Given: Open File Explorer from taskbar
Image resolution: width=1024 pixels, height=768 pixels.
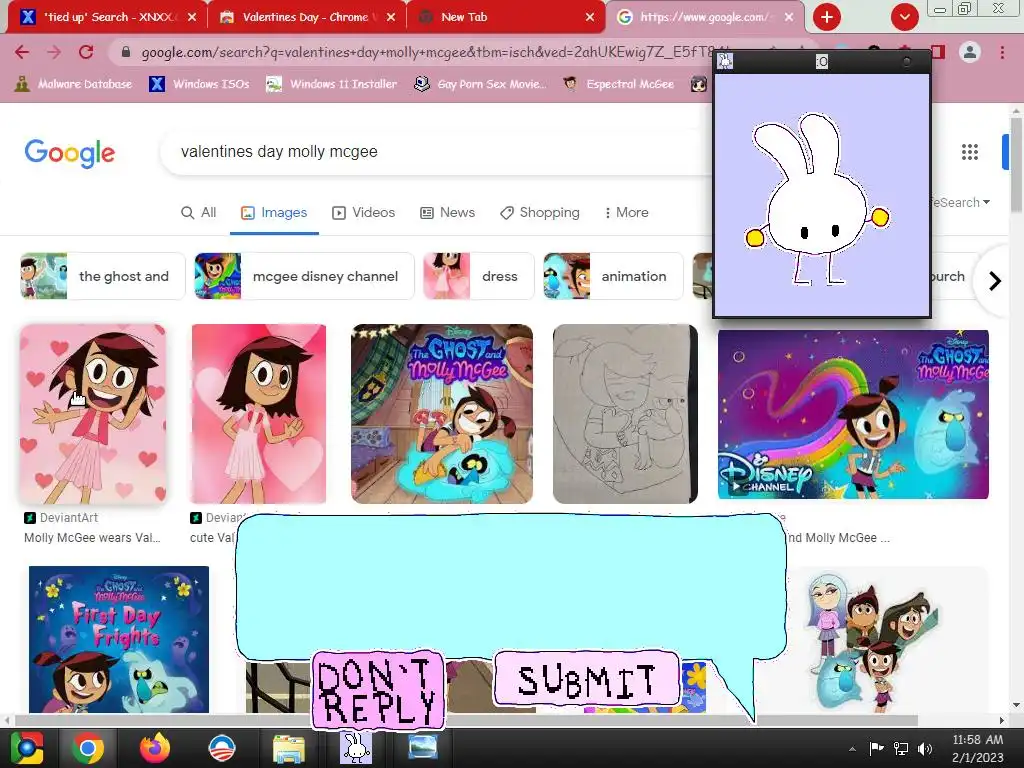Looking at the screenshot, I should [289, 748].
